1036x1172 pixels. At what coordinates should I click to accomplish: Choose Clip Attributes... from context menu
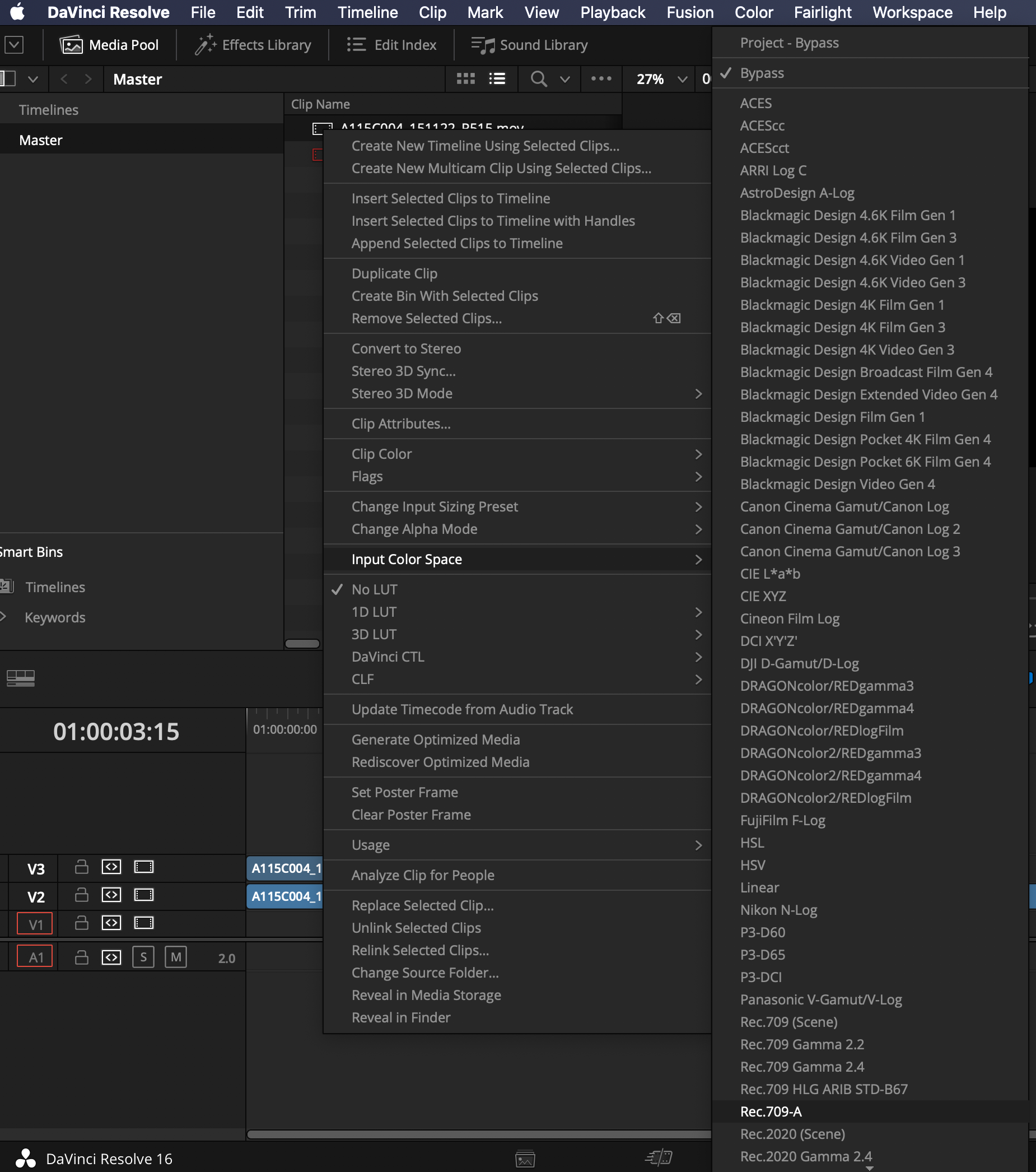coord(517,424)
